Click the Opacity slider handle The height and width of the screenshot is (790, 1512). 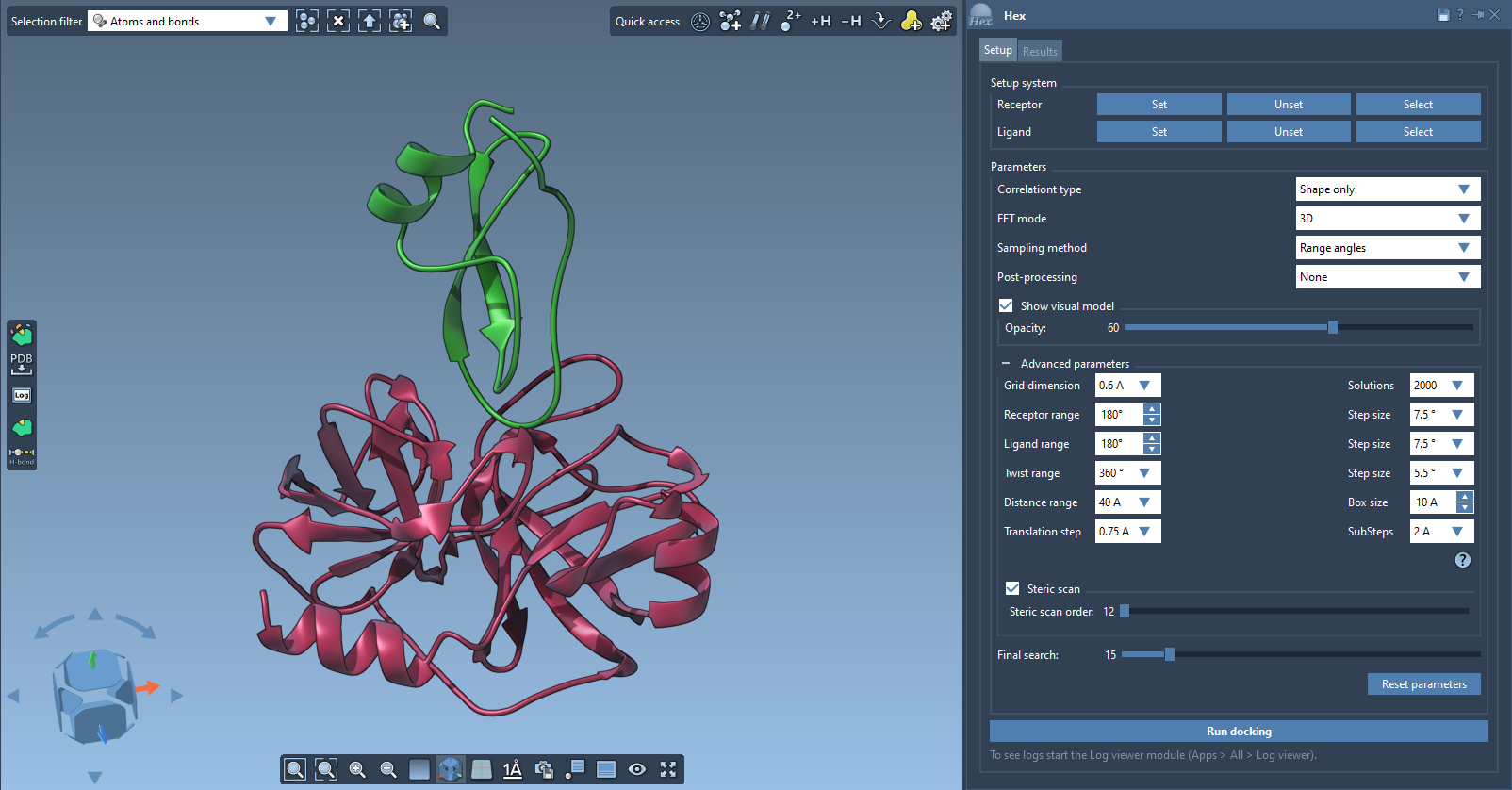tap(1333, 328)
